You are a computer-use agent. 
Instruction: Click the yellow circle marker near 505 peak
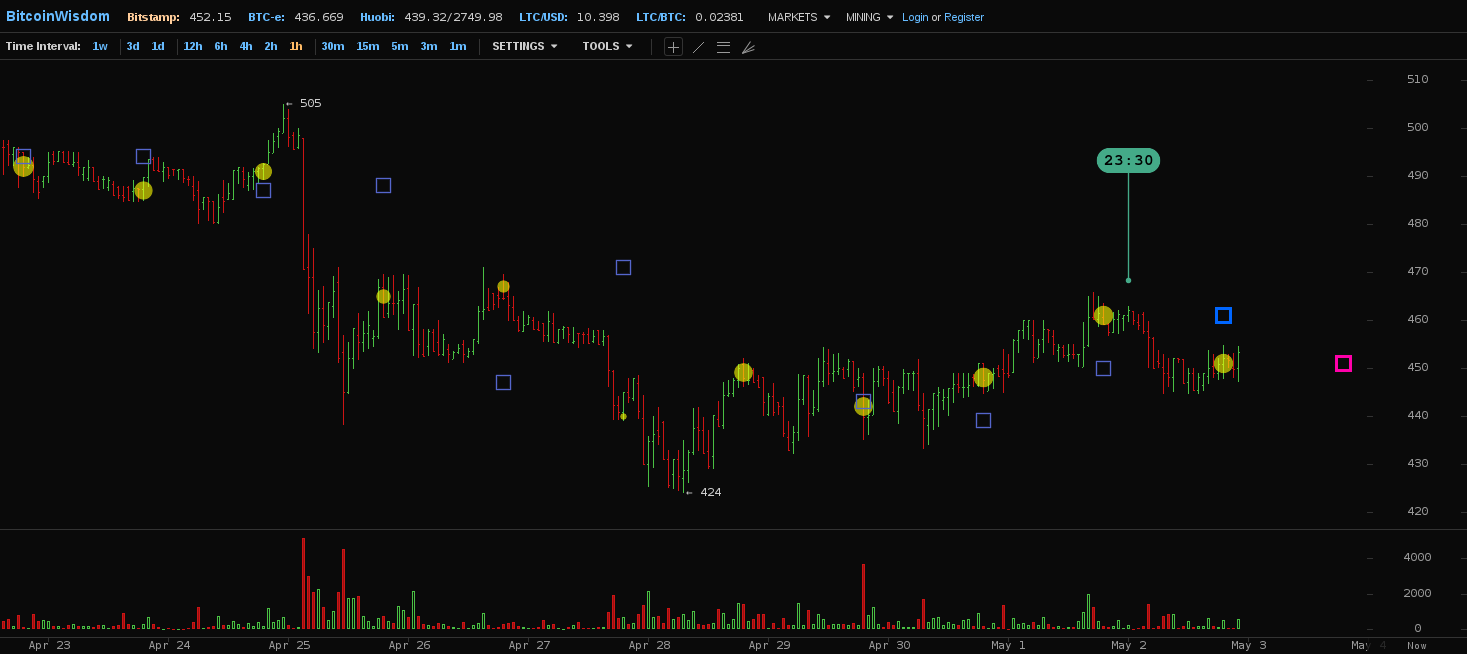[x=263, y=172]
